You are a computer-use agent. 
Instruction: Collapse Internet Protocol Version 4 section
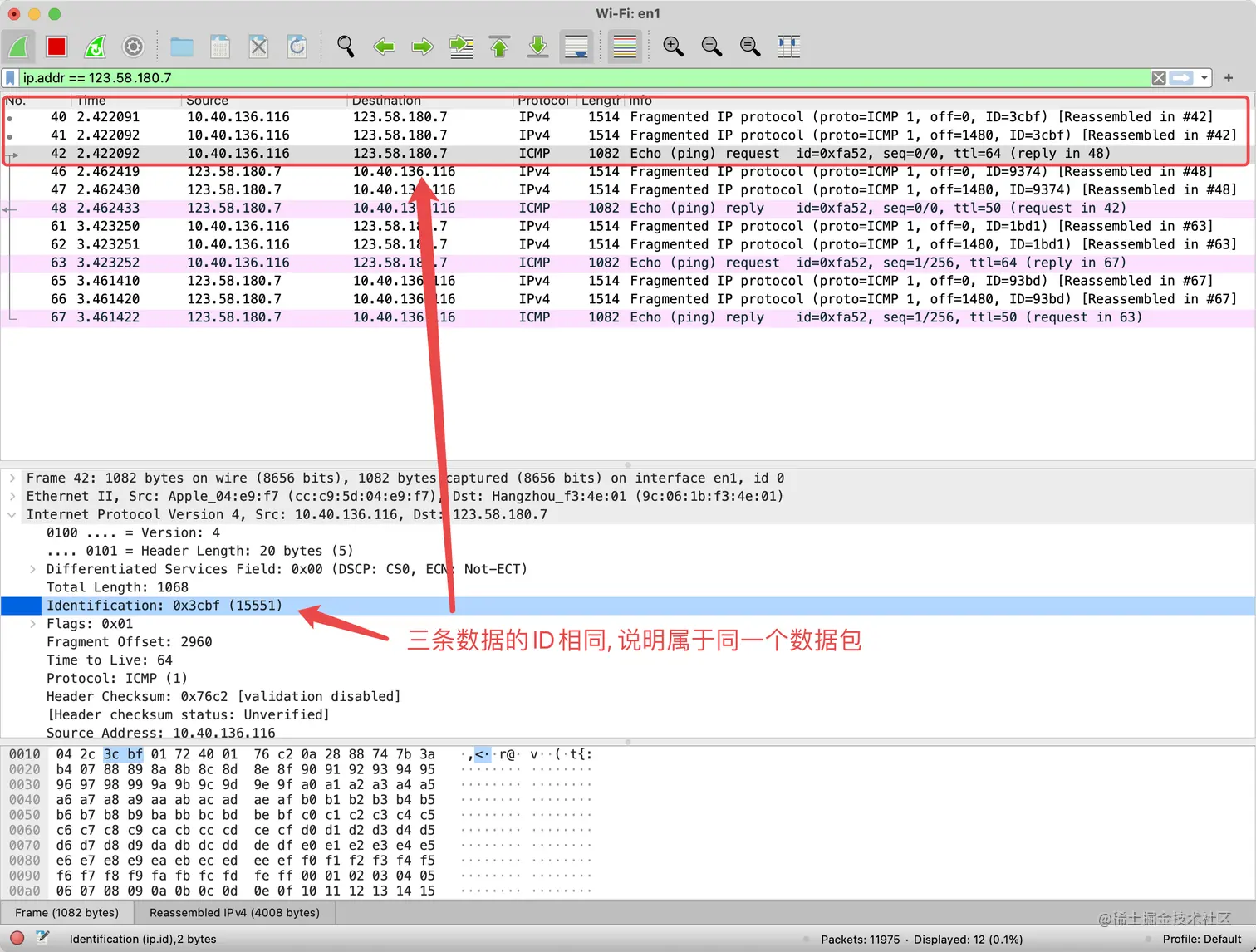[12, 515]
